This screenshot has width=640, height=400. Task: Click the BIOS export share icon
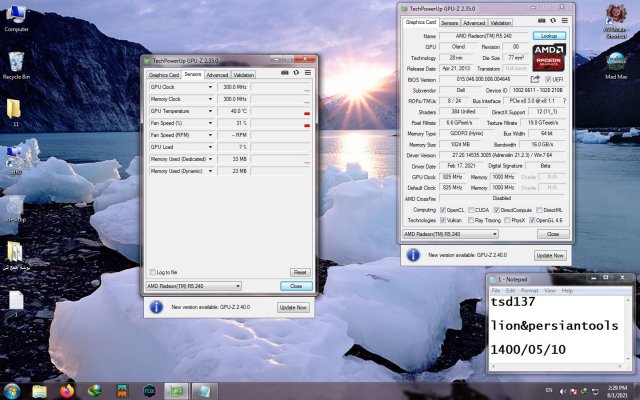pos(537,79)
